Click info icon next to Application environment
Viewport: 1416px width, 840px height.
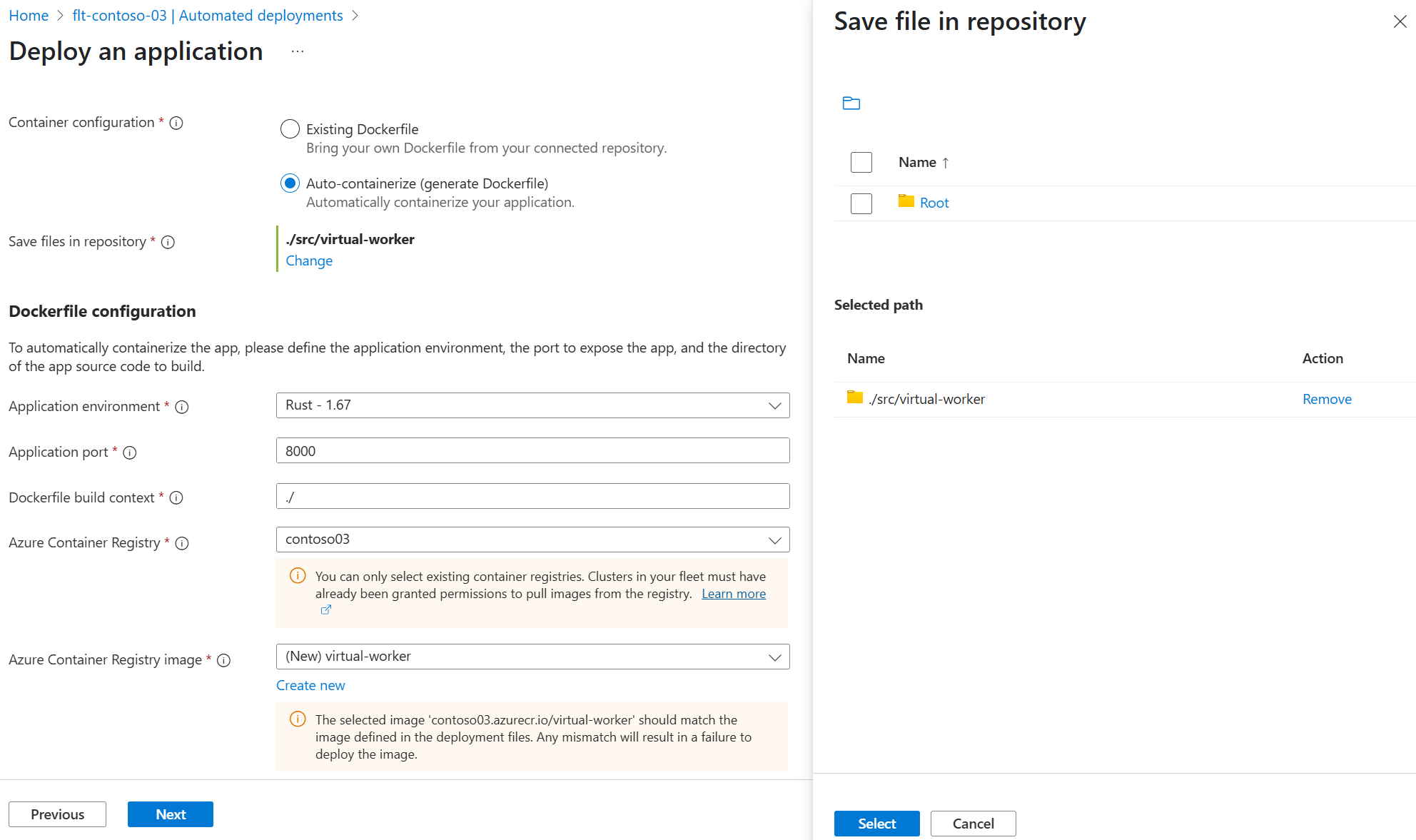click(182, 407)
